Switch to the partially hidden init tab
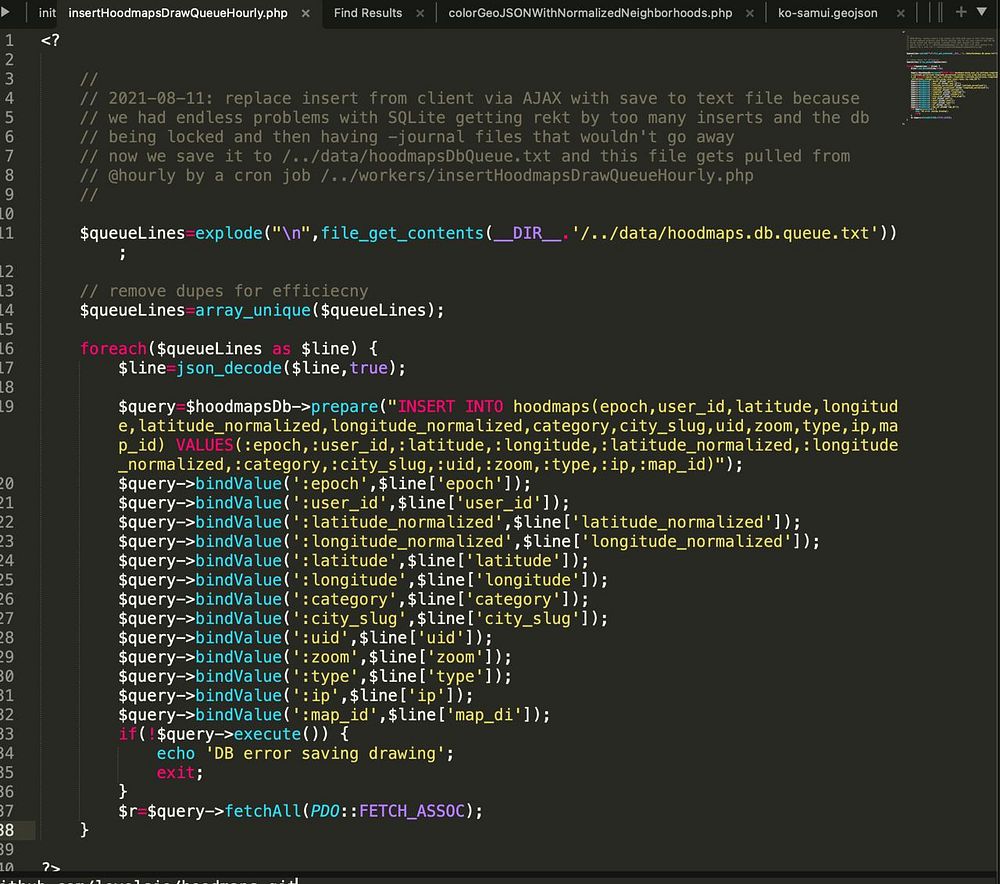Screen dimensions: 1000x884 click(47, 13)
